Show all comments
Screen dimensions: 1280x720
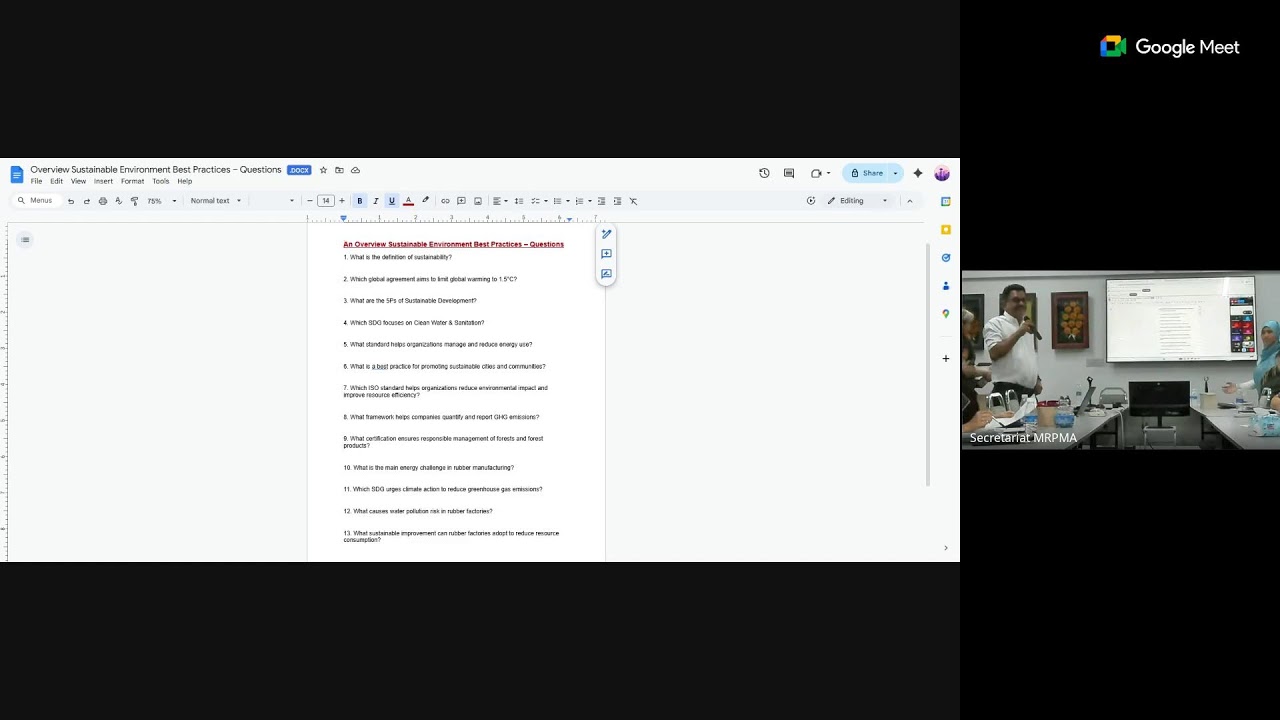coord(789,173)
